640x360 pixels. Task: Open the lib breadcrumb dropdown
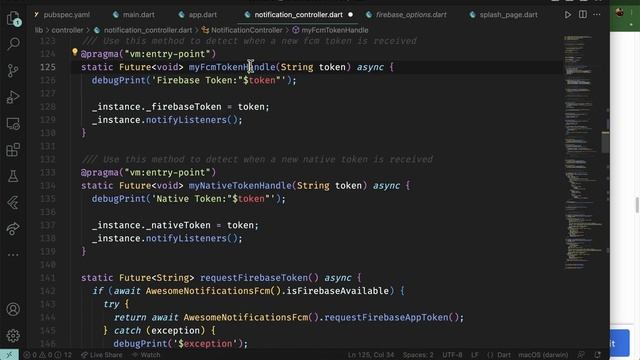(39, 30)
